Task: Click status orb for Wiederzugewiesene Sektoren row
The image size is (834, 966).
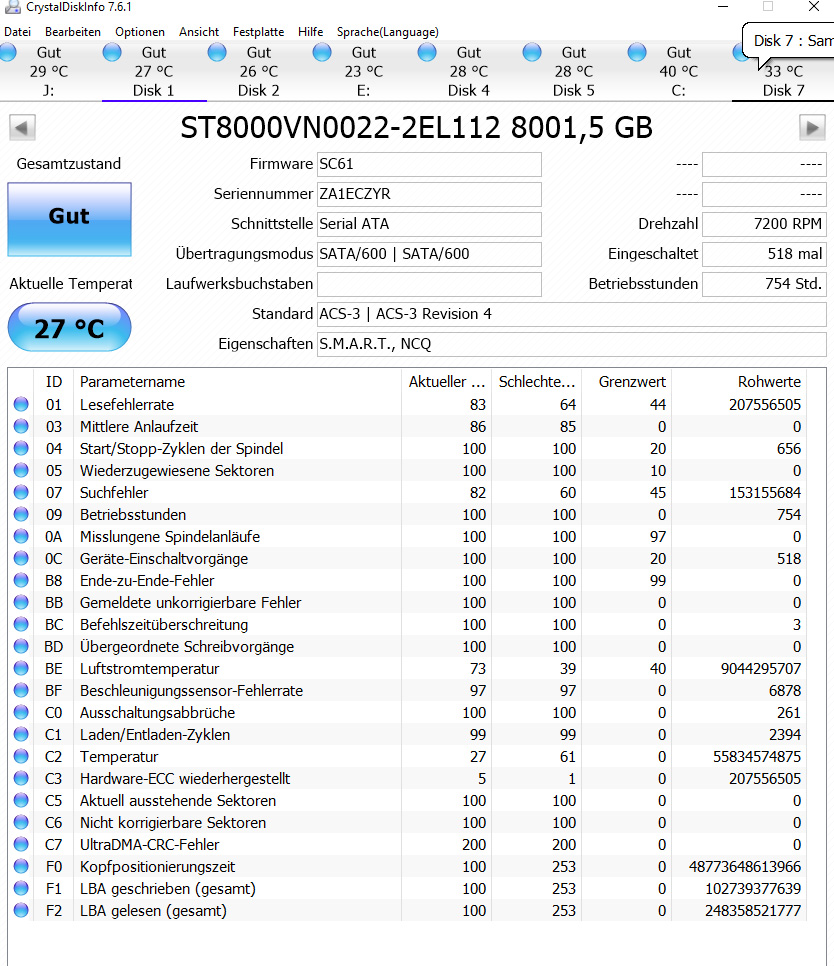Action: [x=21, y=471]
